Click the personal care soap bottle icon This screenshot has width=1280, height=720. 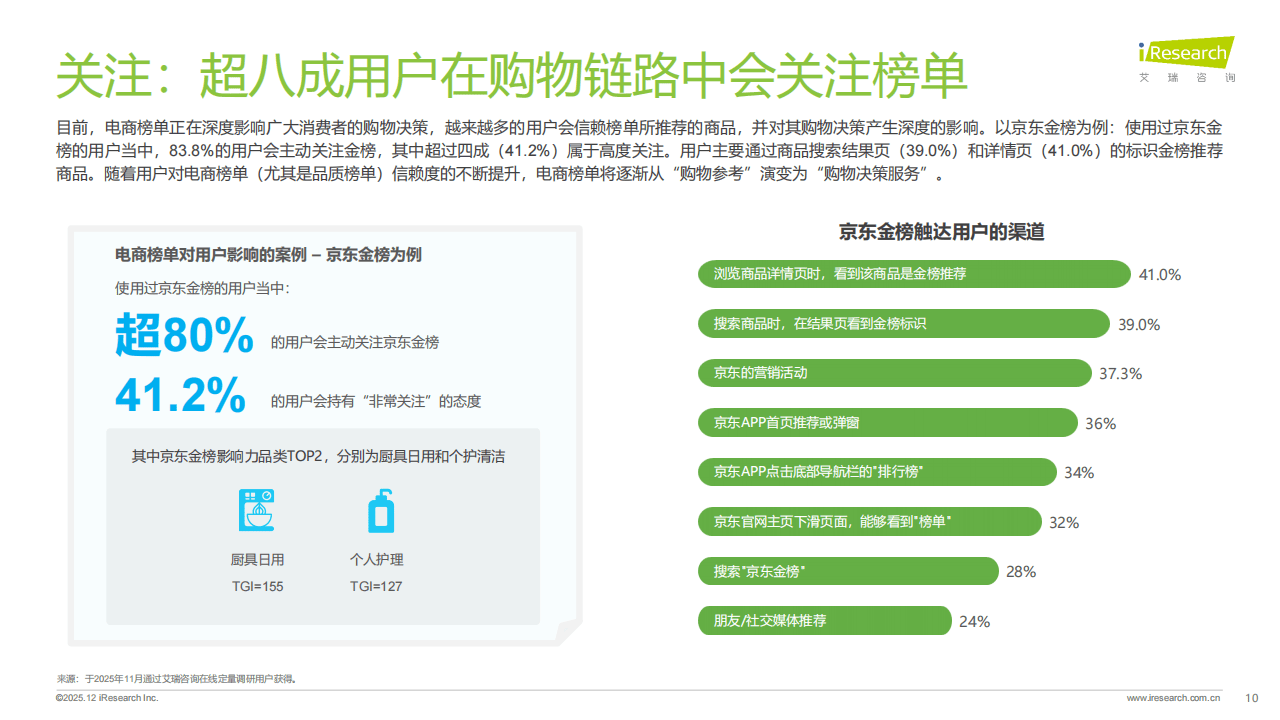(380, 510)
